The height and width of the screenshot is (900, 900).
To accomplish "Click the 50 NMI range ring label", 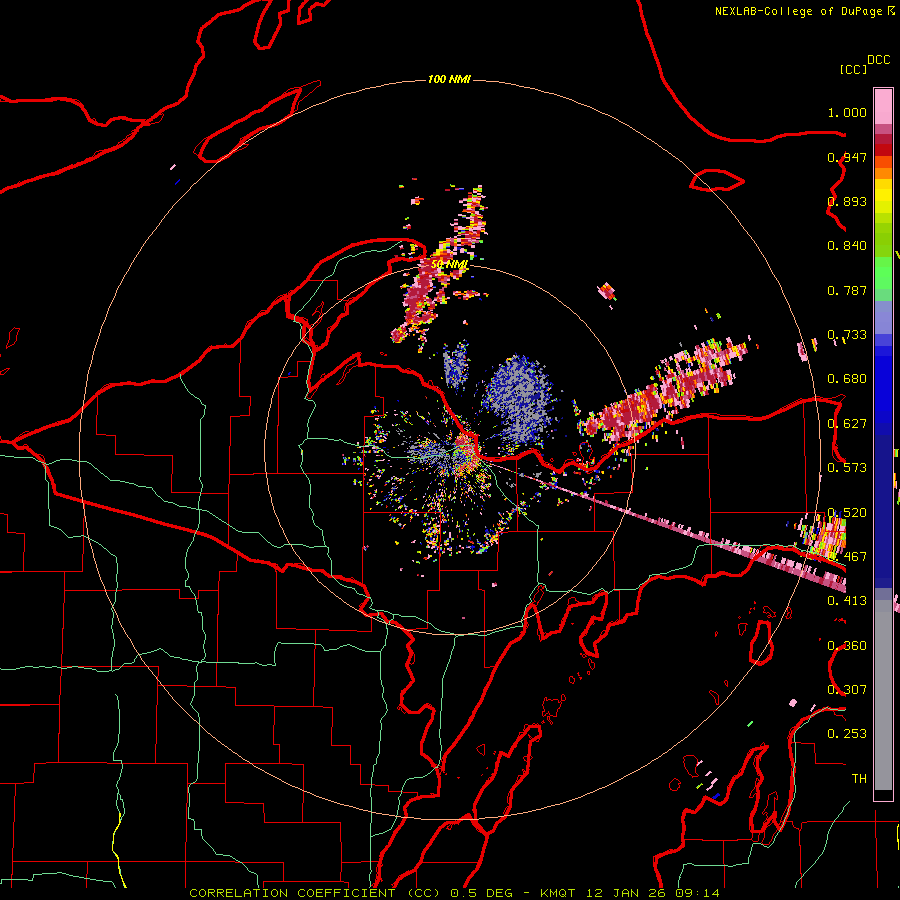I will click(x=449, y=264).
